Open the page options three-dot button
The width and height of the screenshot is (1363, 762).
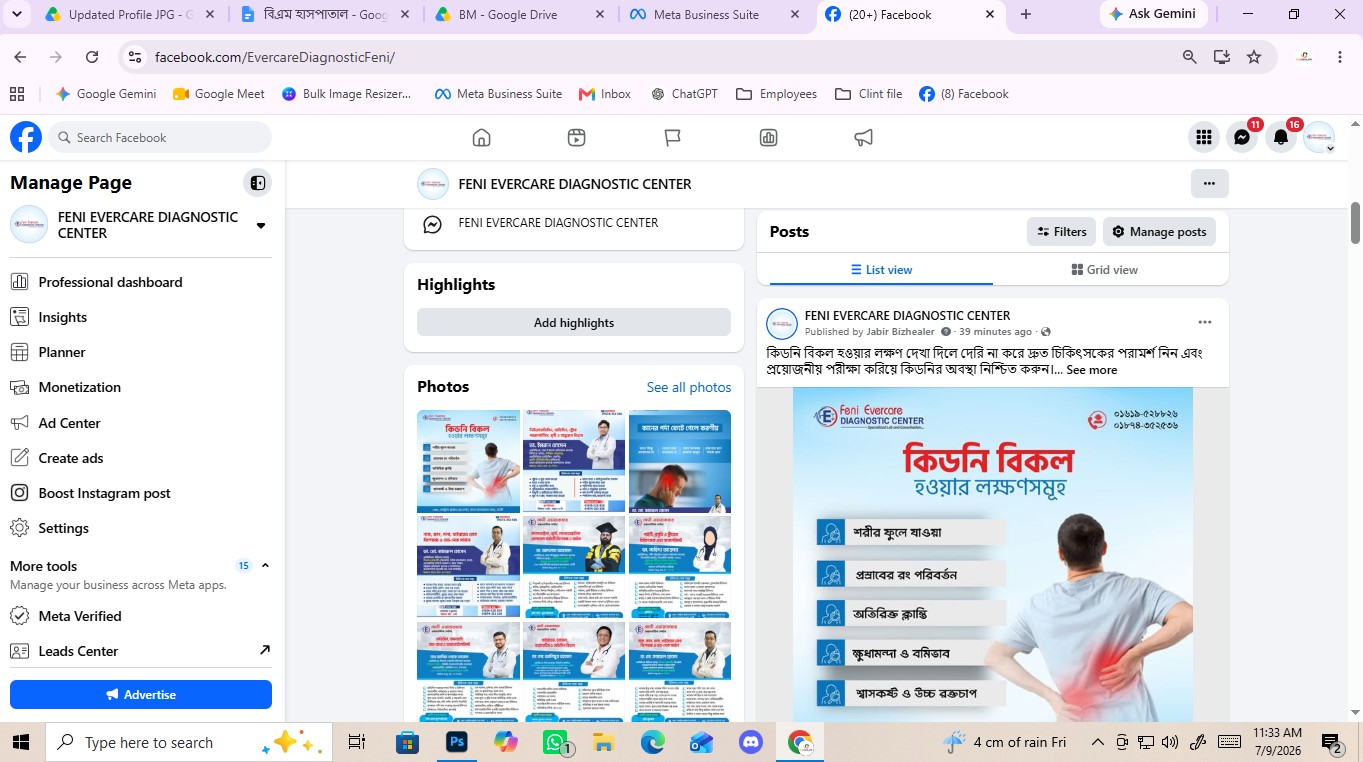tap(1209, 183)
